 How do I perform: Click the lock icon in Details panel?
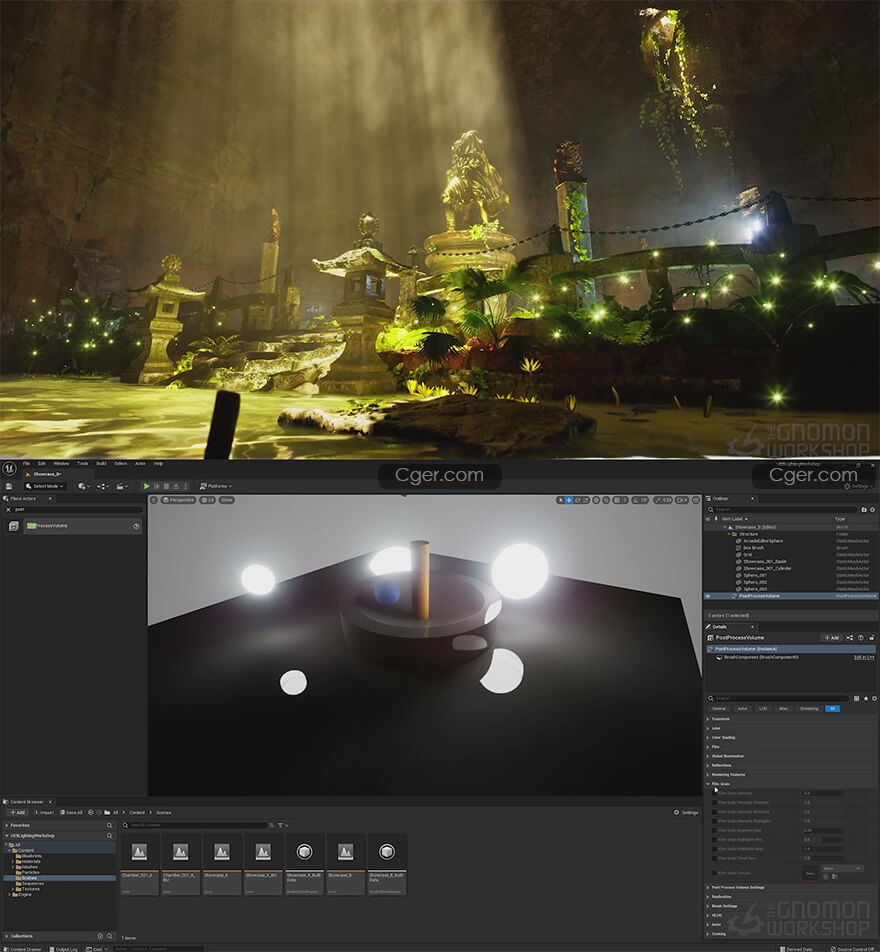pyautogui.click(x=871, y=638)
